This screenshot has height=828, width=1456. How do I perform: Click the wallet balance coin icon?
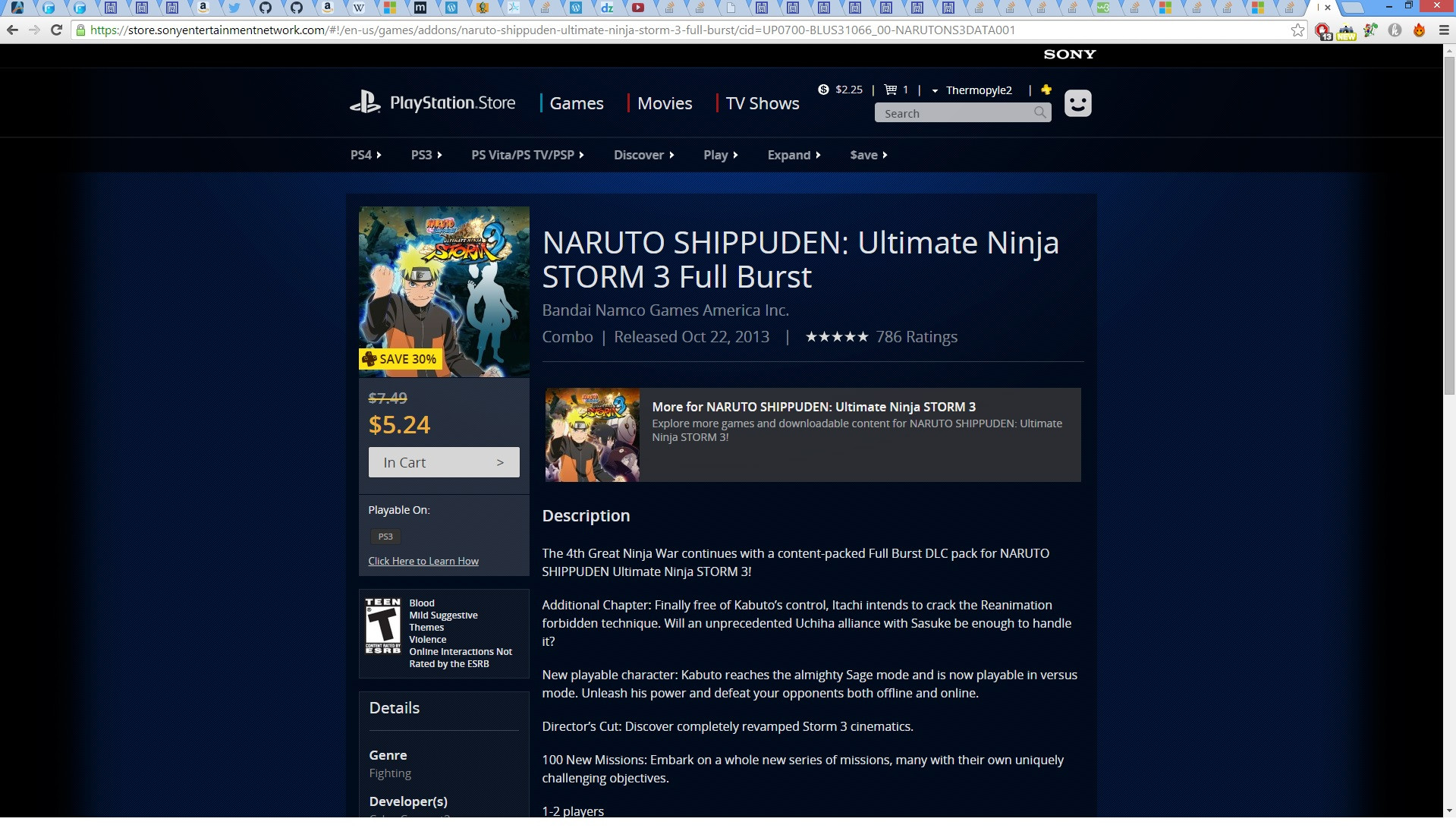[x=823, y=90]
